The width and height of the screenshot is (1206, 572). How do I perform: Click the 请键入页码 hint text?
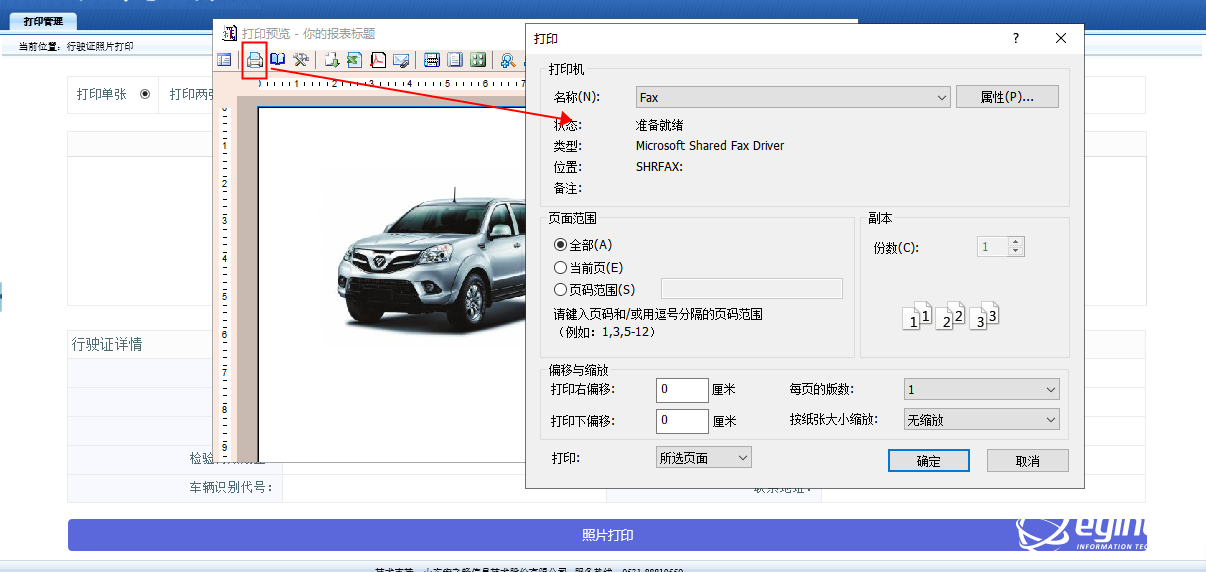click(x=659, y=314)
